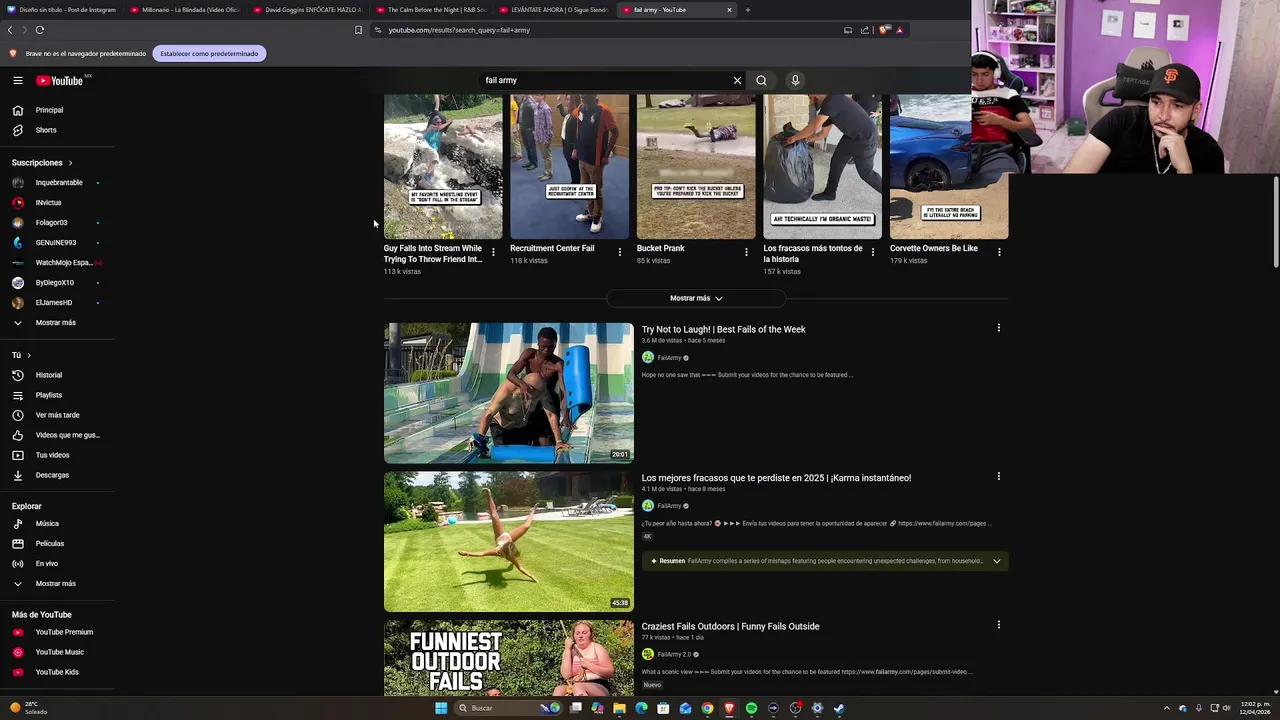Reload the page in Brave
The image size is (1280, 720).
point(40,30)
